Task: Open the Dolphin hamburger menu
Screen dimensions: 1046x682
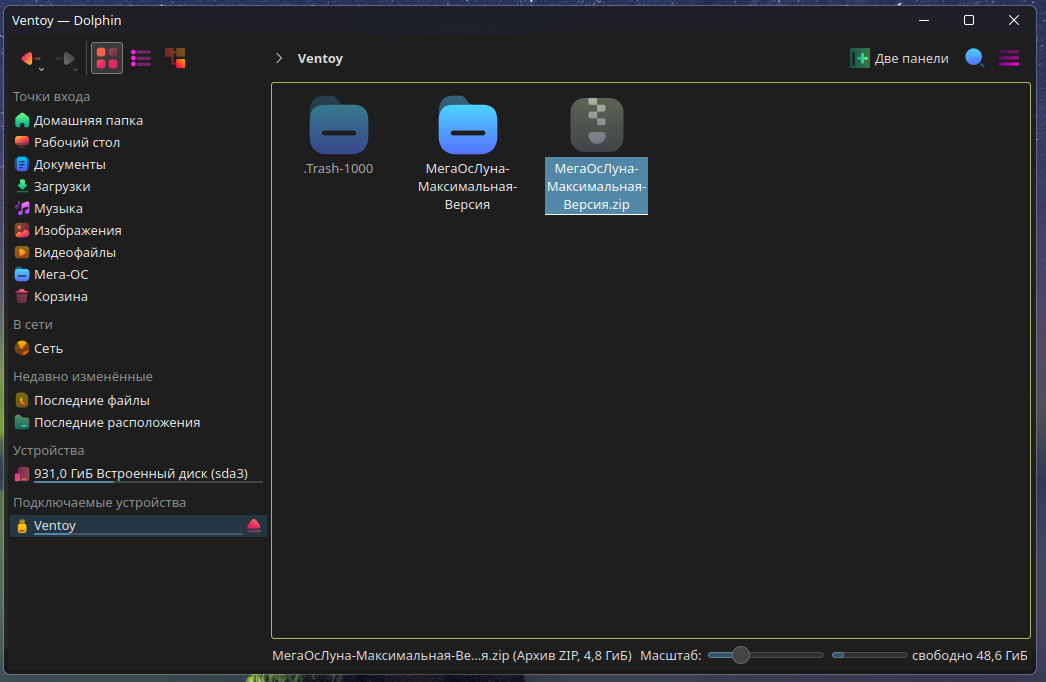Action: coord(1009,58)
